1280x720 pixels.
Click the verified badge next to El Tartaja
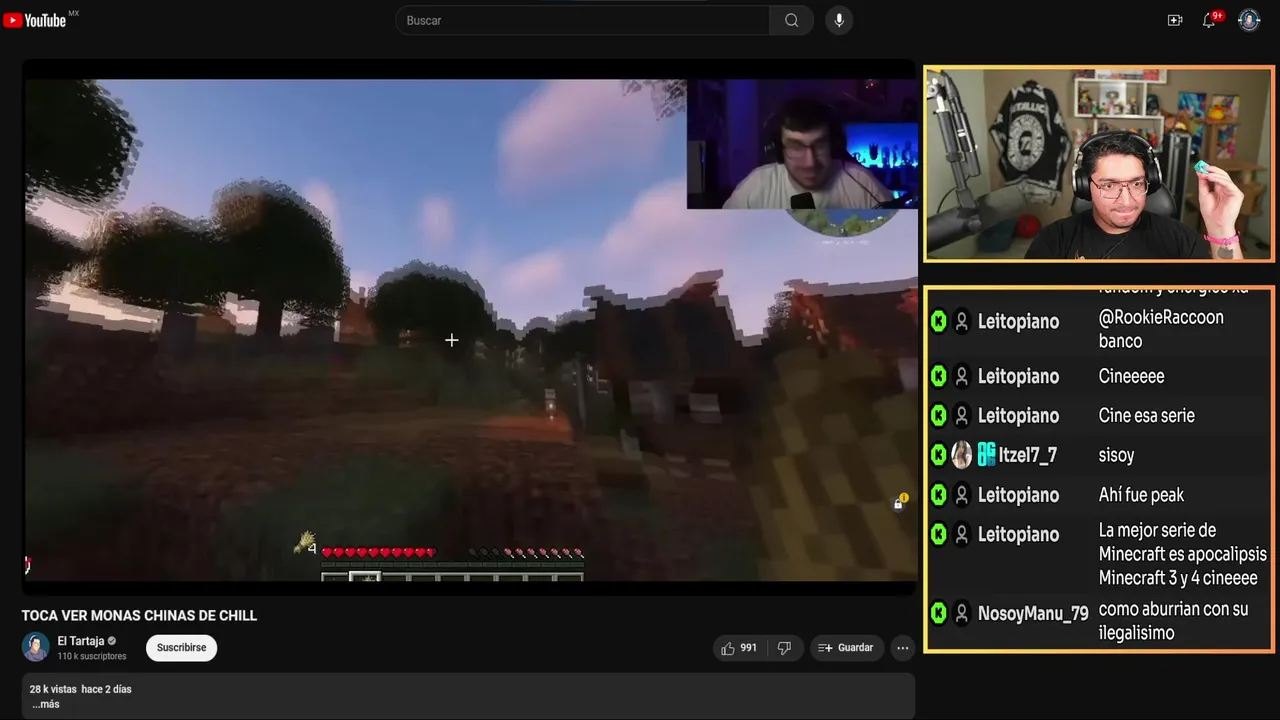tap(112, 641)
